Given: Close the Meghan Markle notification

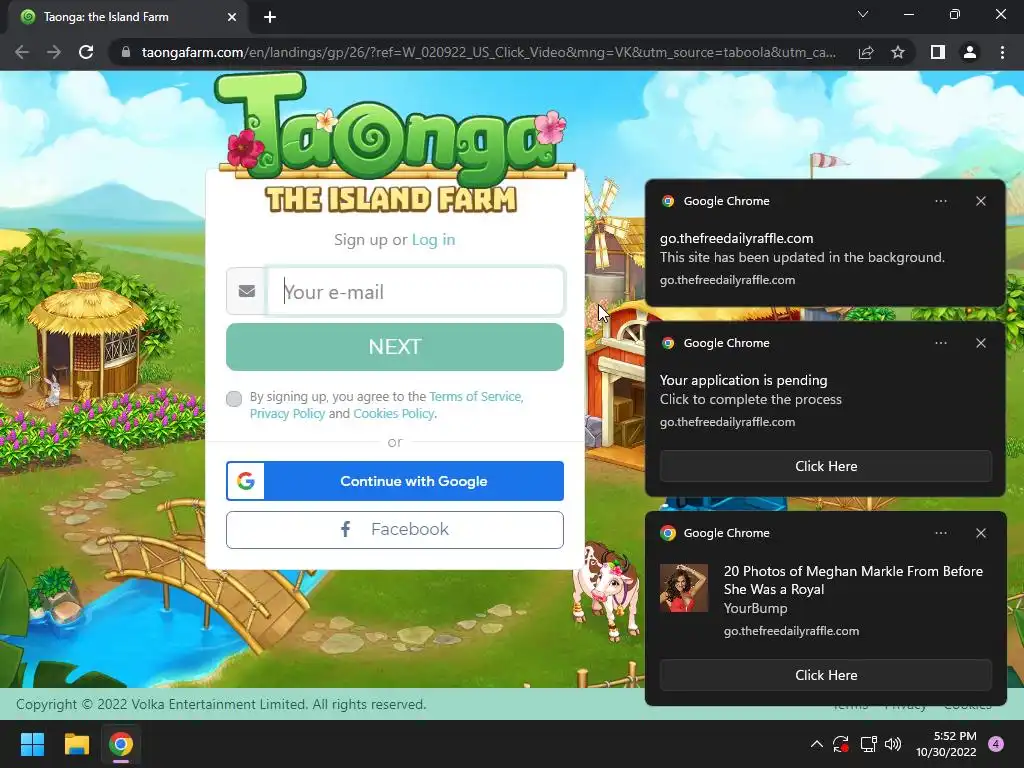Looking at the screenshot, I should tap(981, 533).
